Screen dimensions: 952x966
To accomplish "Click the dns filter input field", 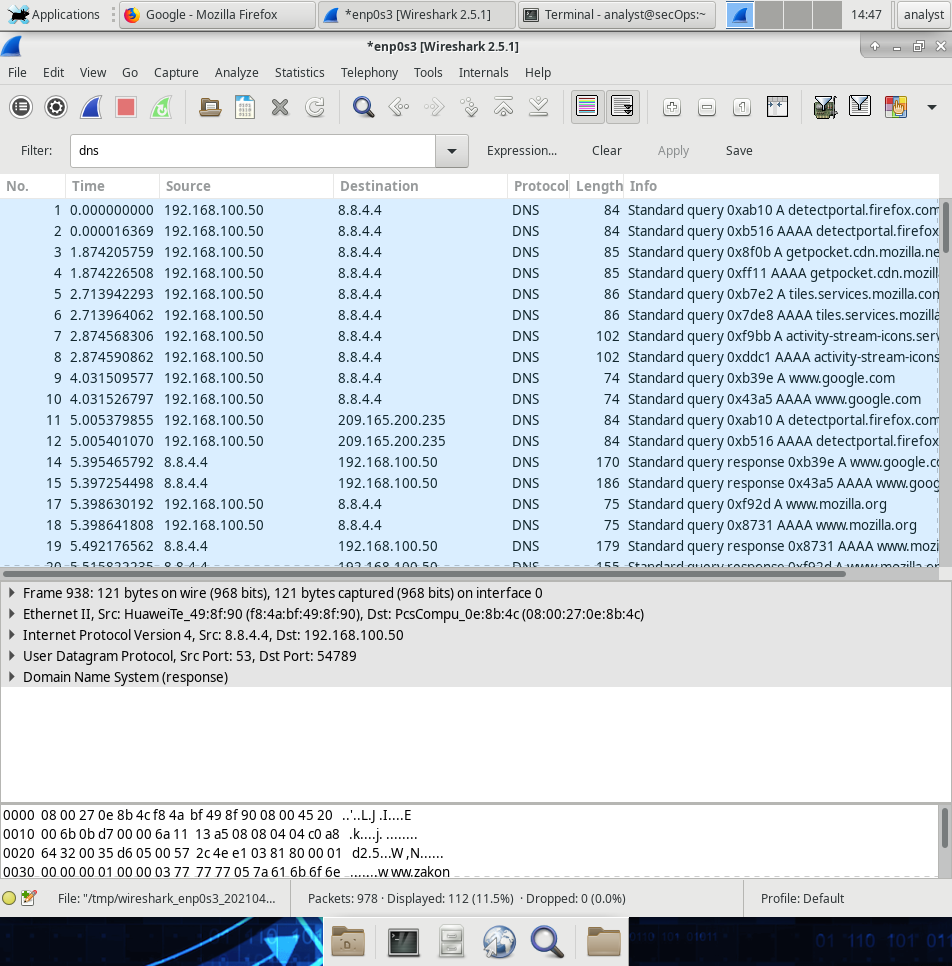I will pos(252,151).
